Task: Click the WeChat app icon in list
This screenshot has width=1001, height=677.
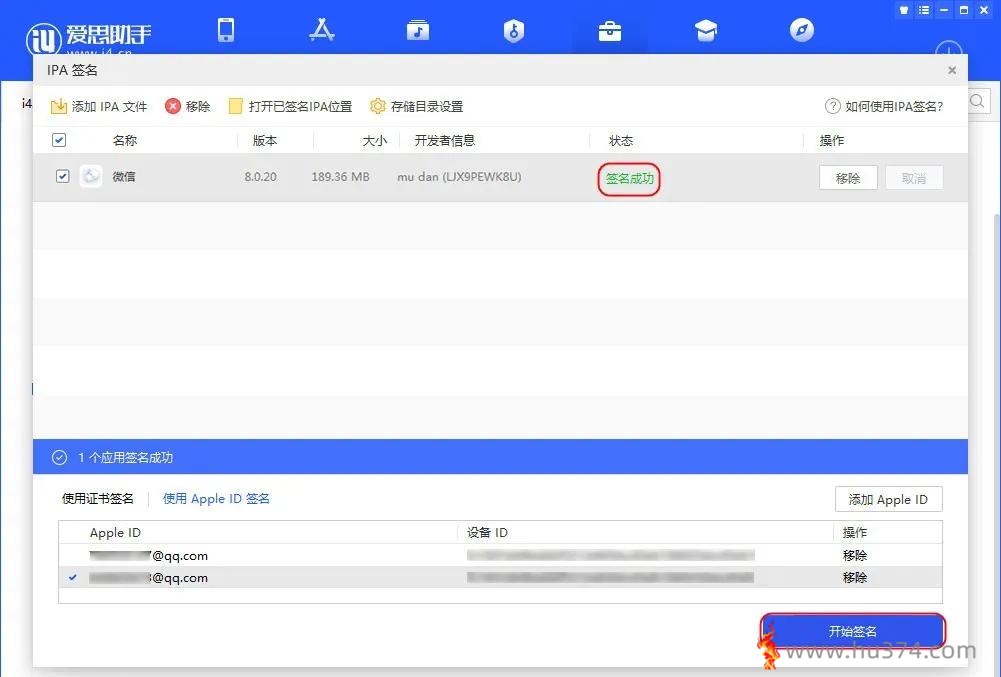Action: click(91, 176)
